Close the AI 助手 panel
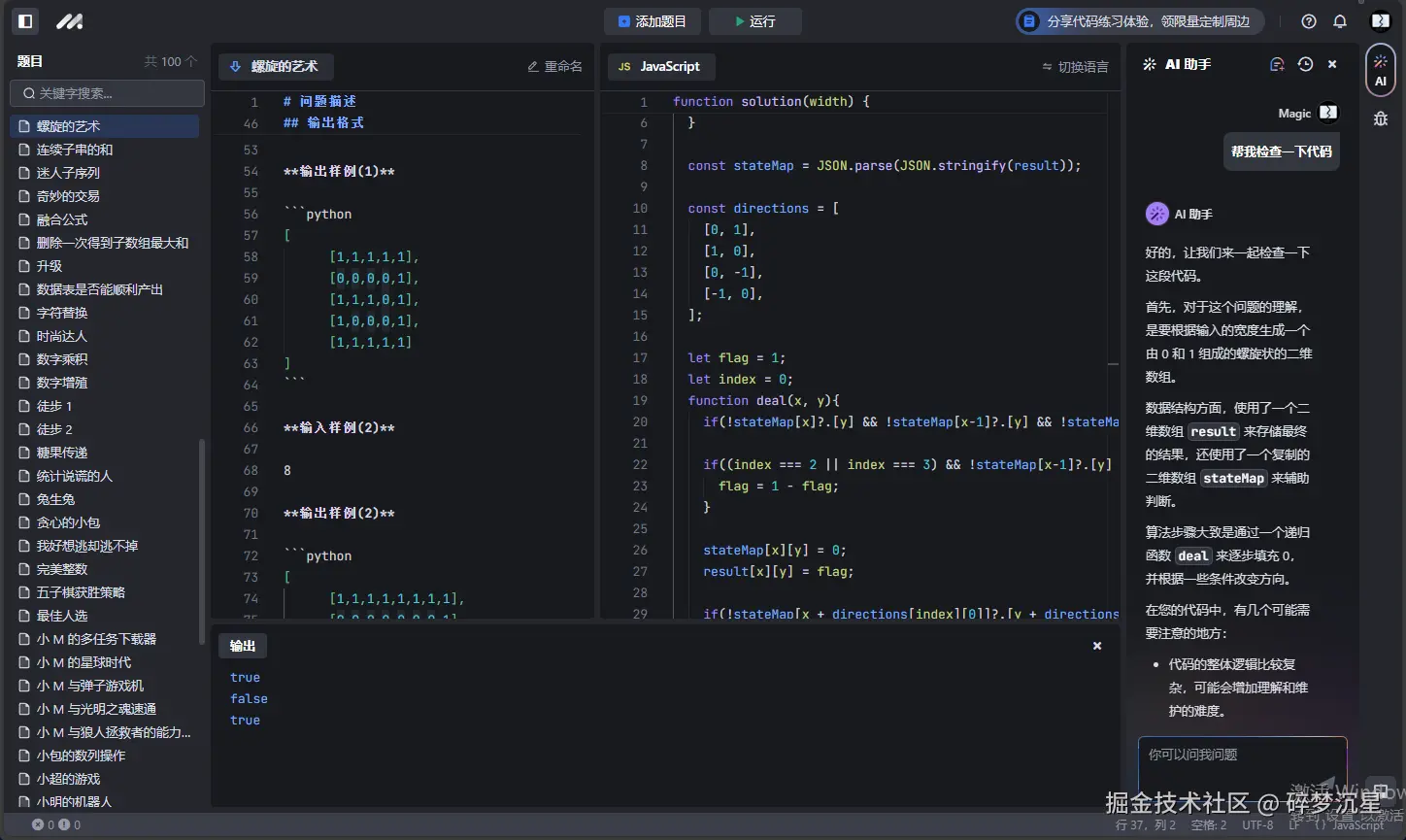1406x840 pixels. 1332,64
